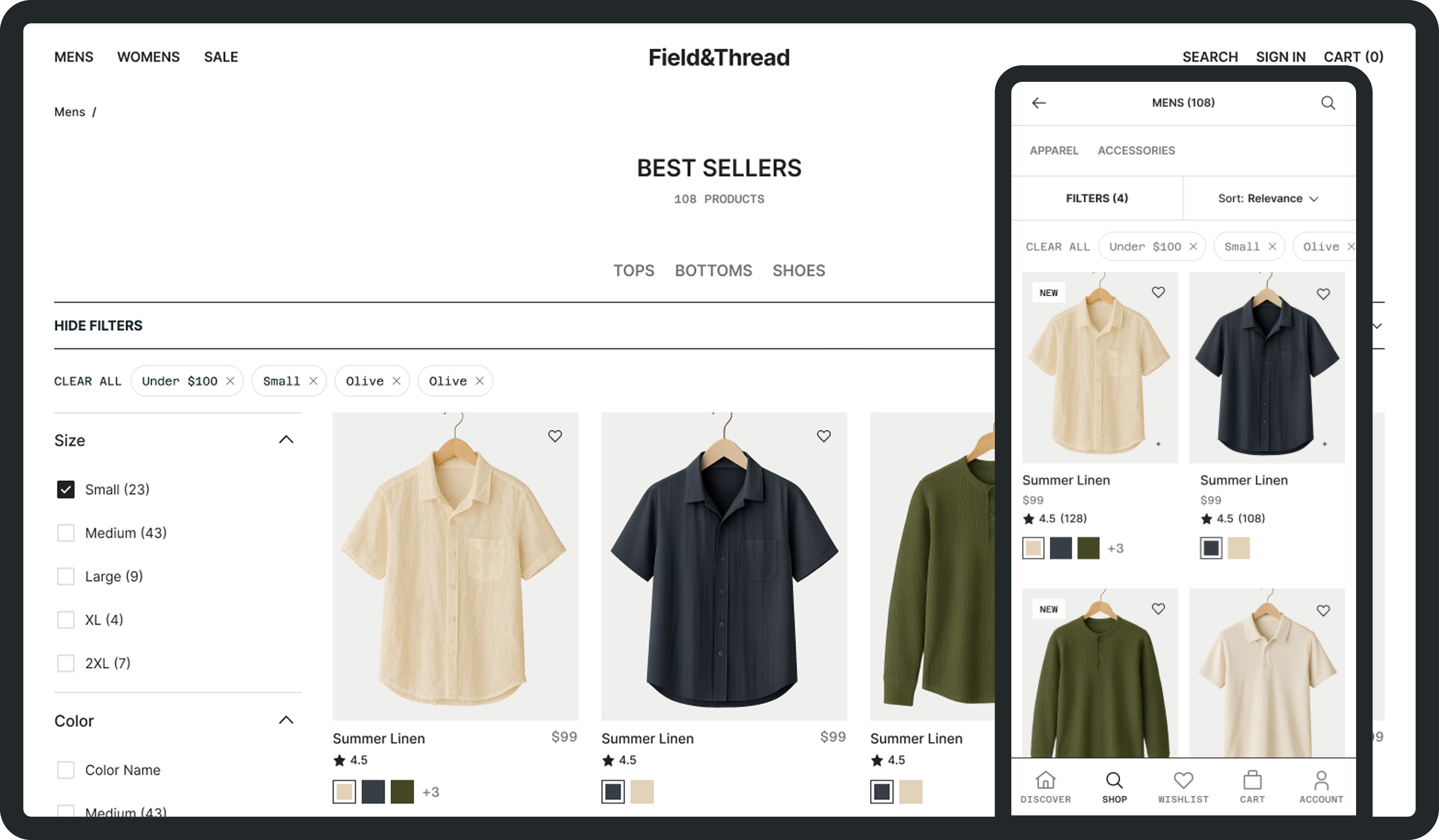The width and height of the screenshot is (1439, 840).
Task: Uncheck the Small (23) size checkbox
Action: (66, 489)
